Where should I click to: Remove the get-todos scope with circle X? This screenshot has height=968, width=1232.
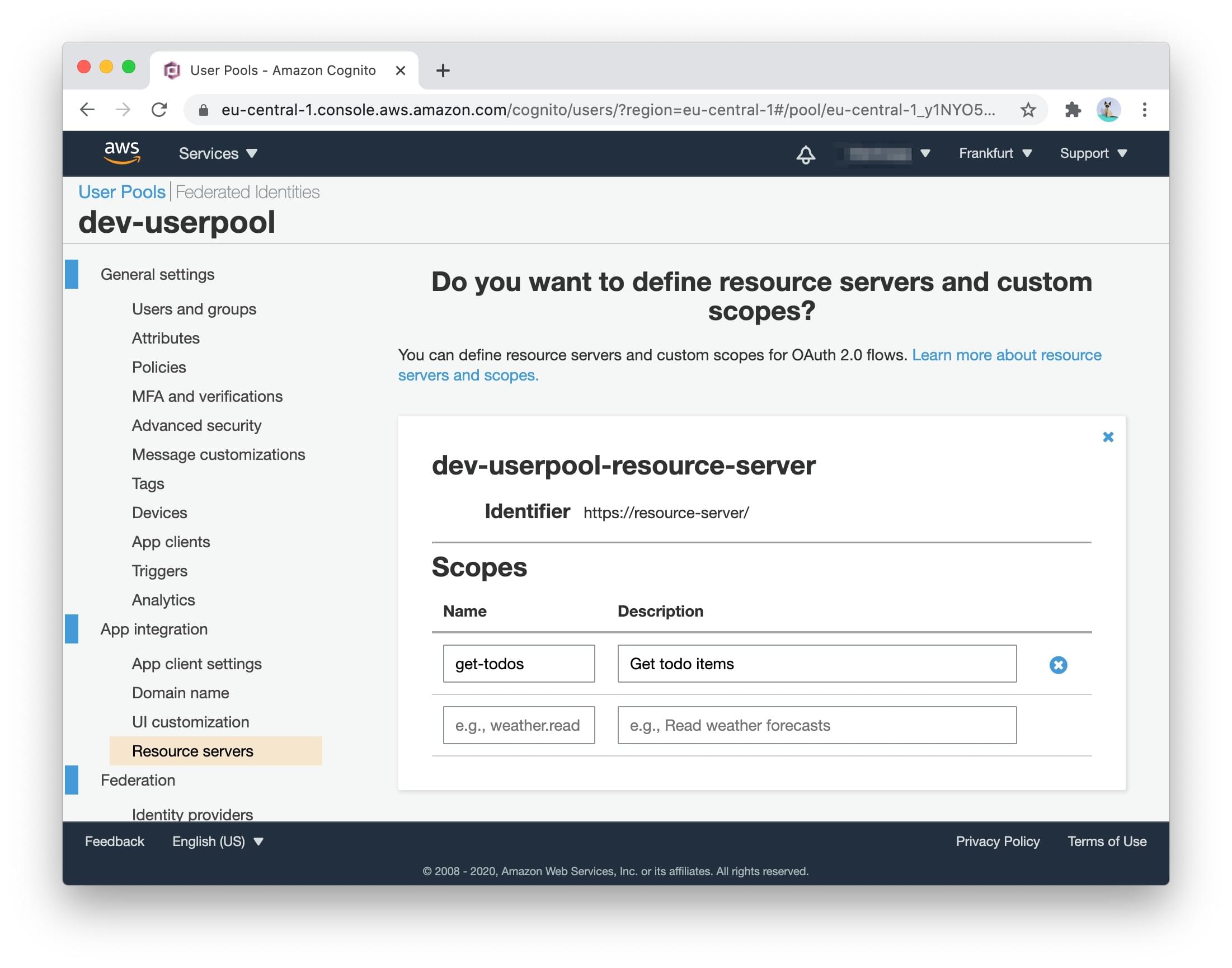(x=1057, y=664)
